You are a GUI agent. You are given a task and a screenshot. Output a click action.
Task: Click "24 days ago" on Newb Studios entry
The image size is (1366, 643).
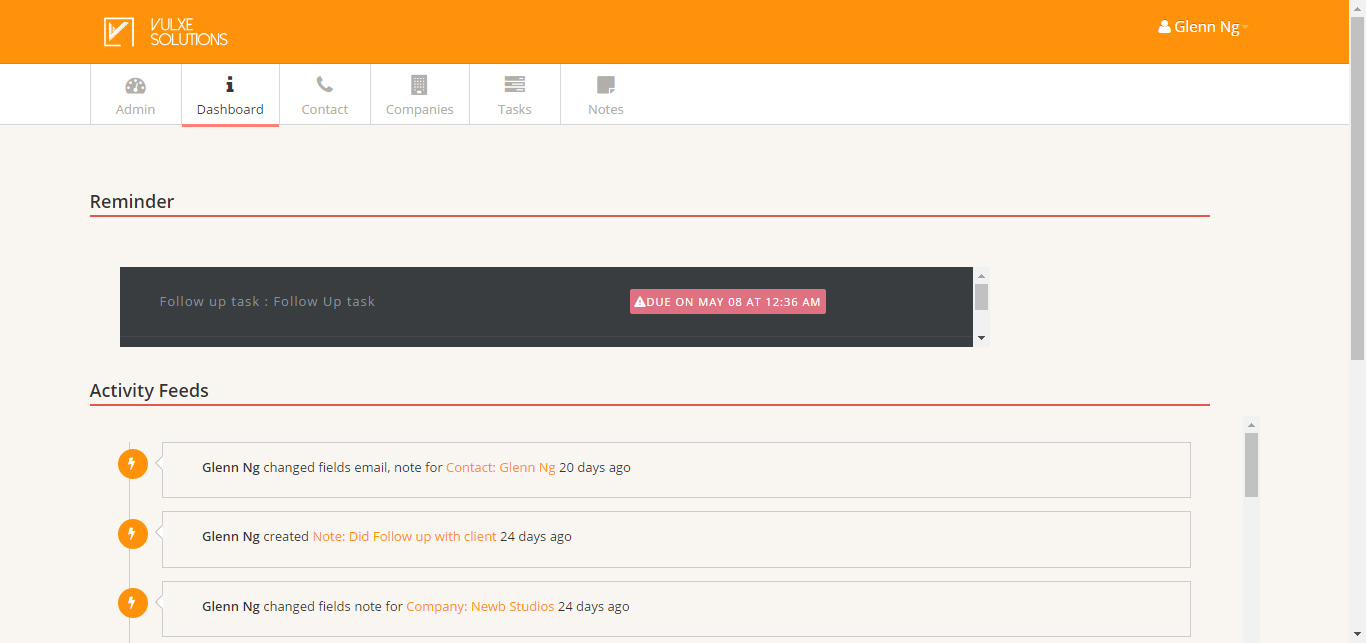point(594,606)
